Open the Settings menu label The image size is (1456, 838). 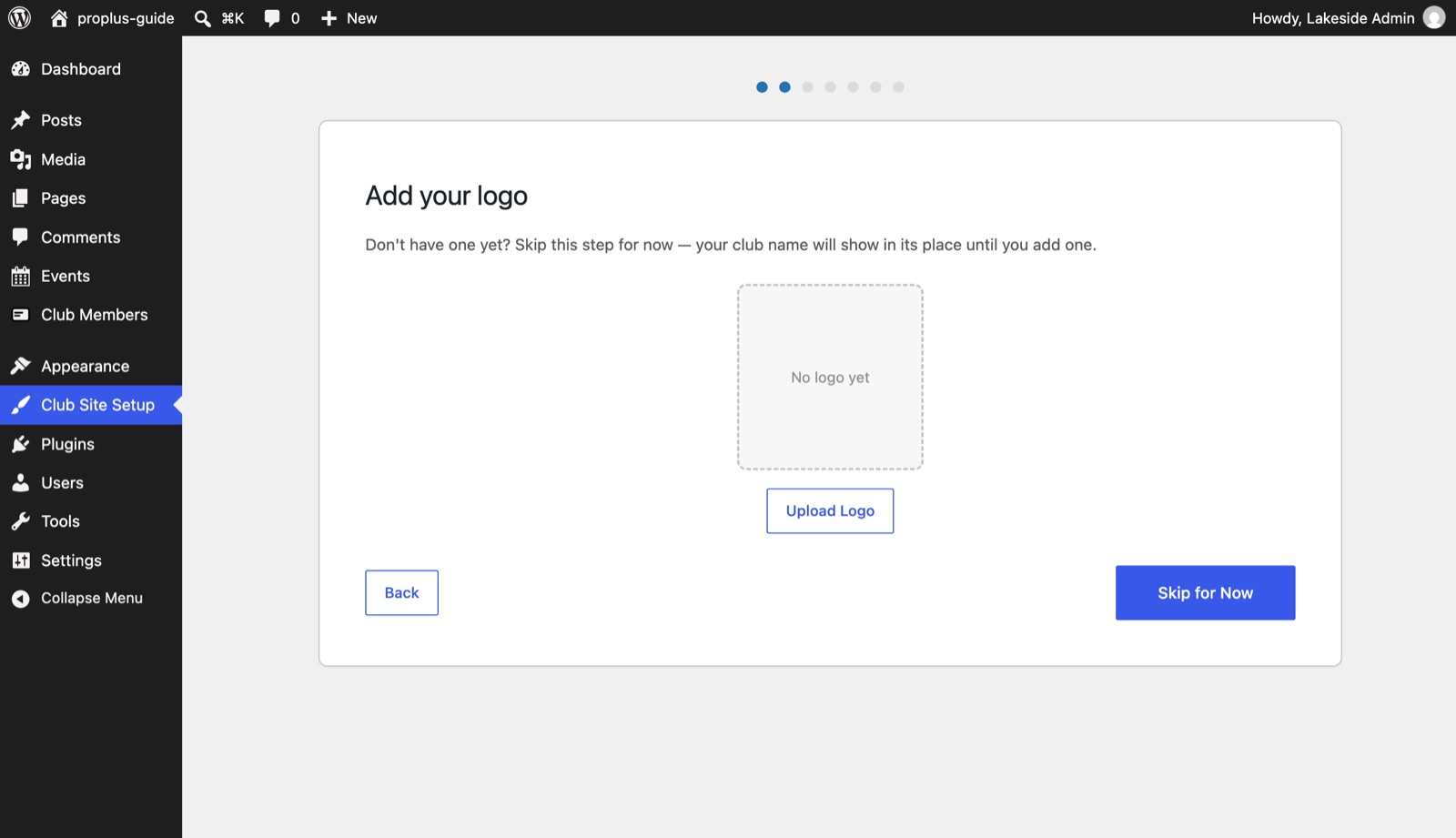[x=71, y=560]
